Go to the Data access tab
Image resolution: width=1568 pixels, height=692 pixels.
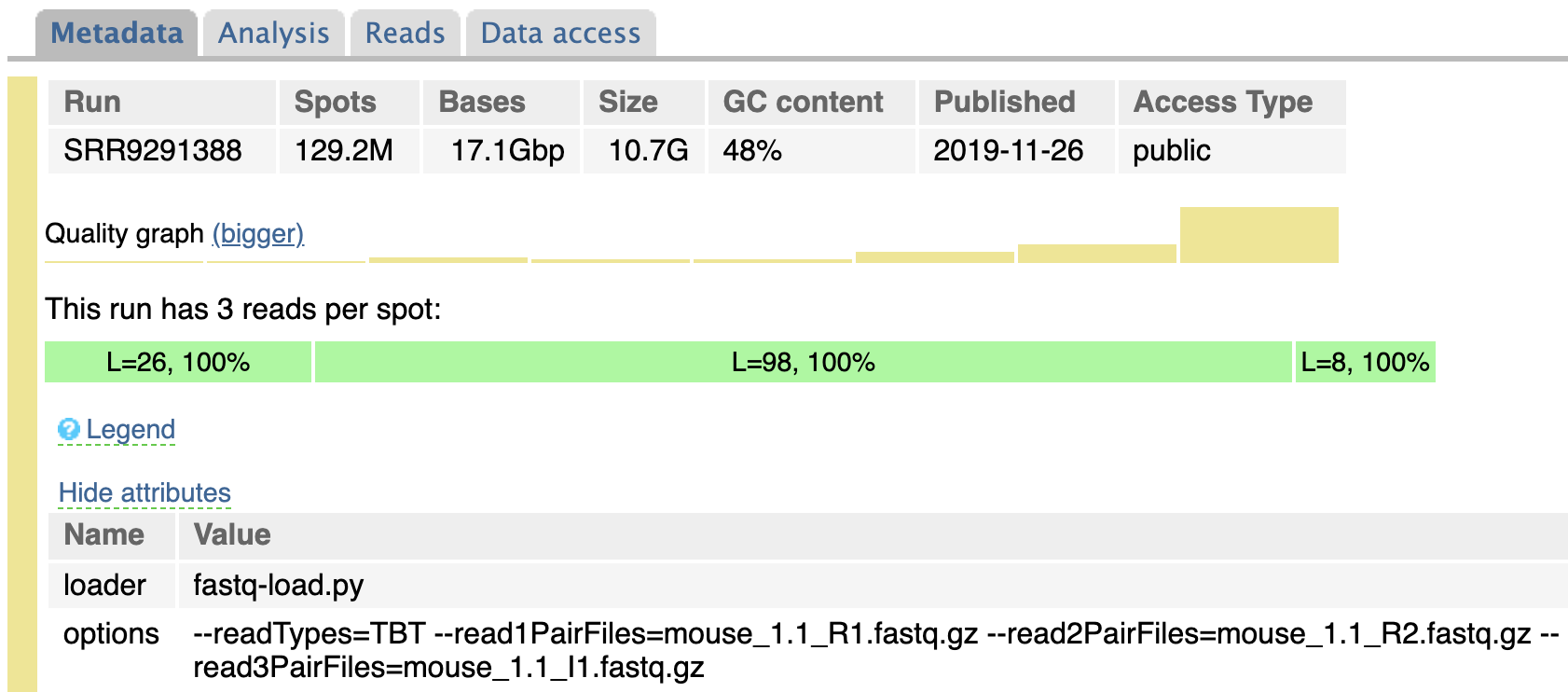(x=560, y=34)
